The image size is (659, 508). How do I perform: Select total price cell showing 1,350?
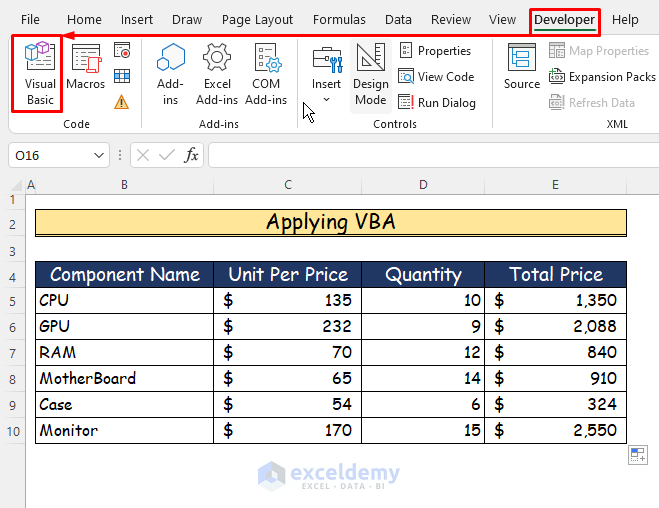pos(556,300)
